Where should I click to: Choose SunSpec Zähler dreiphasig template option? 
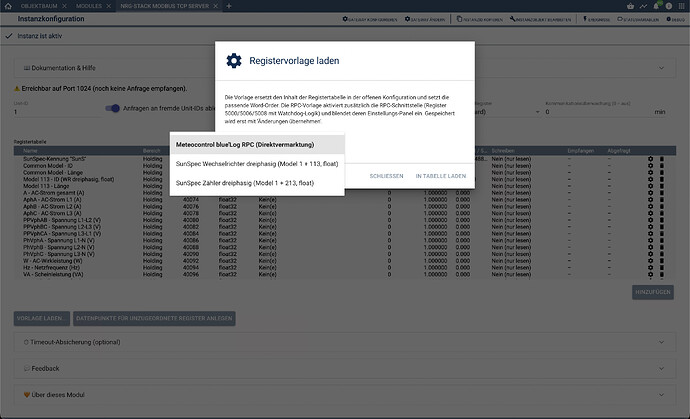pyautogui.click(x=257, y=183)
